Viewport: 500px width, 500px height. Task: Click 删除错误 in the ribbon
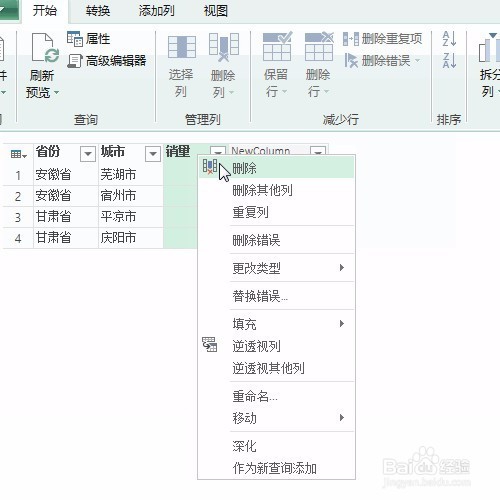(x=377, y=61)
